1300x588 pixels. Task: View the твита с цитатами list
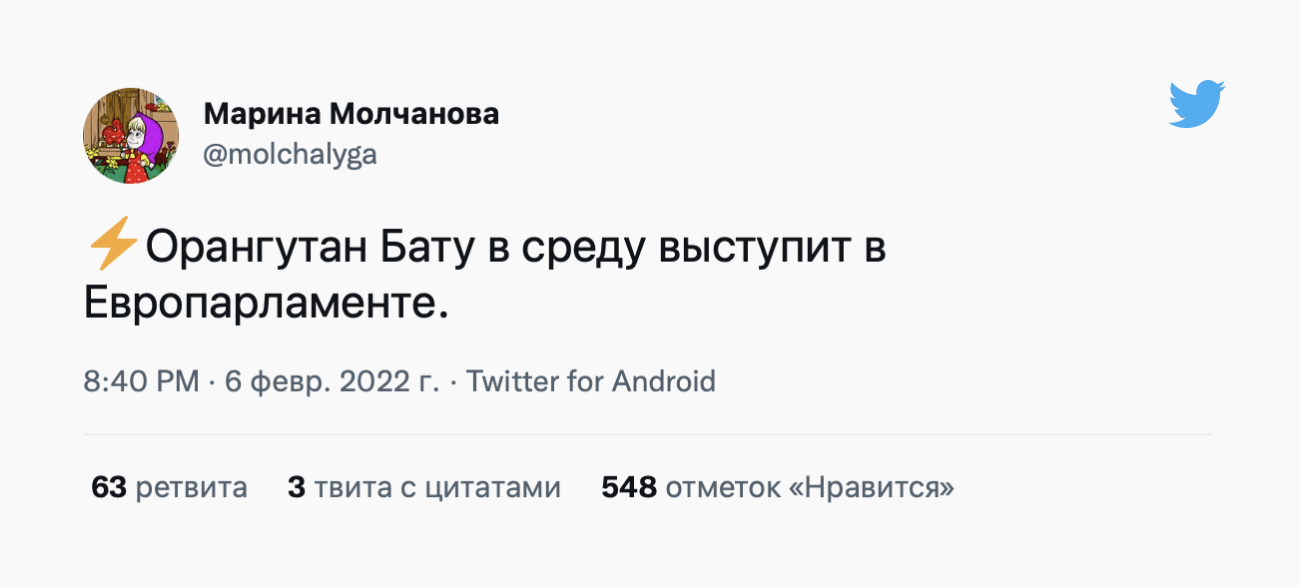point(437,488)
